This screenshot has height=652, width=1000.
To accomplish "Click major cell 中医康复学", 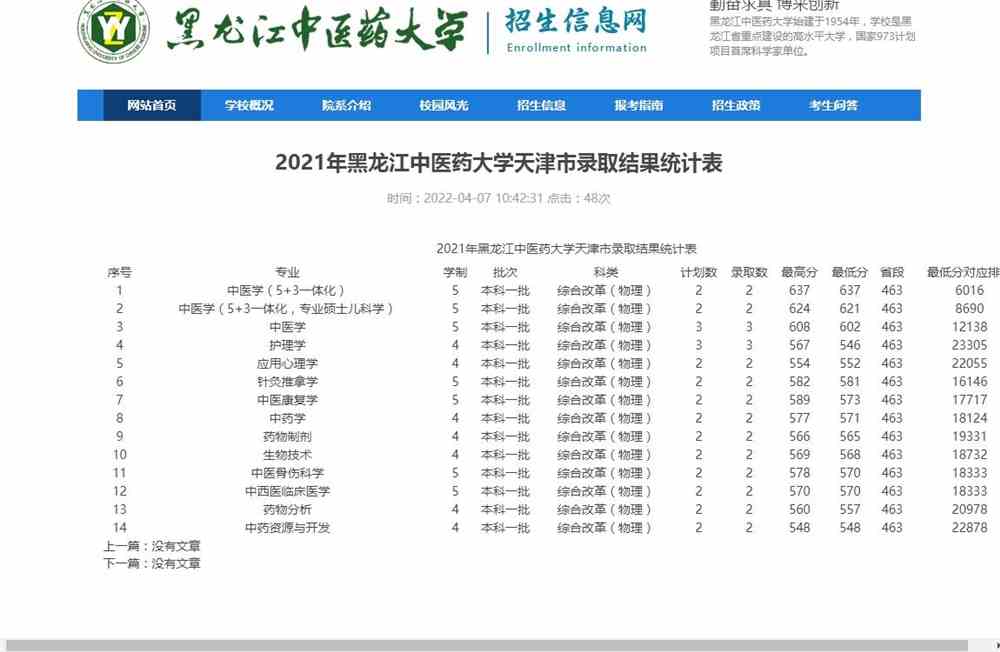I will point(287,400).
